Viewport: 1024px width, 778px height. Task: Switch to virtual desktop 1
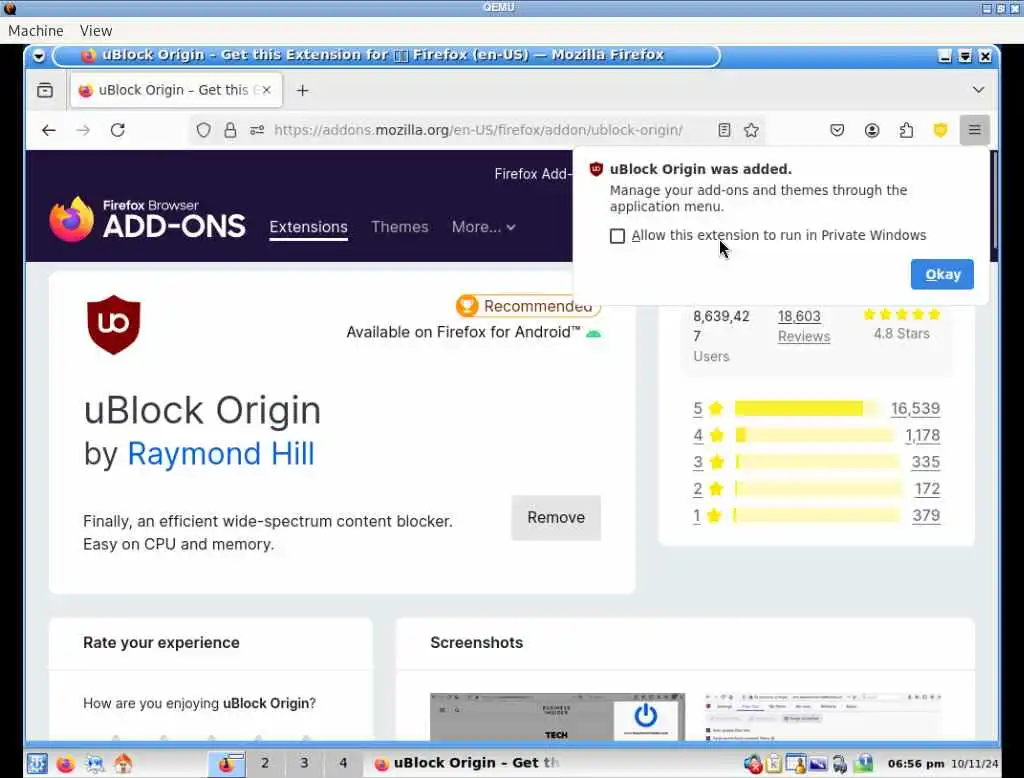227,763
